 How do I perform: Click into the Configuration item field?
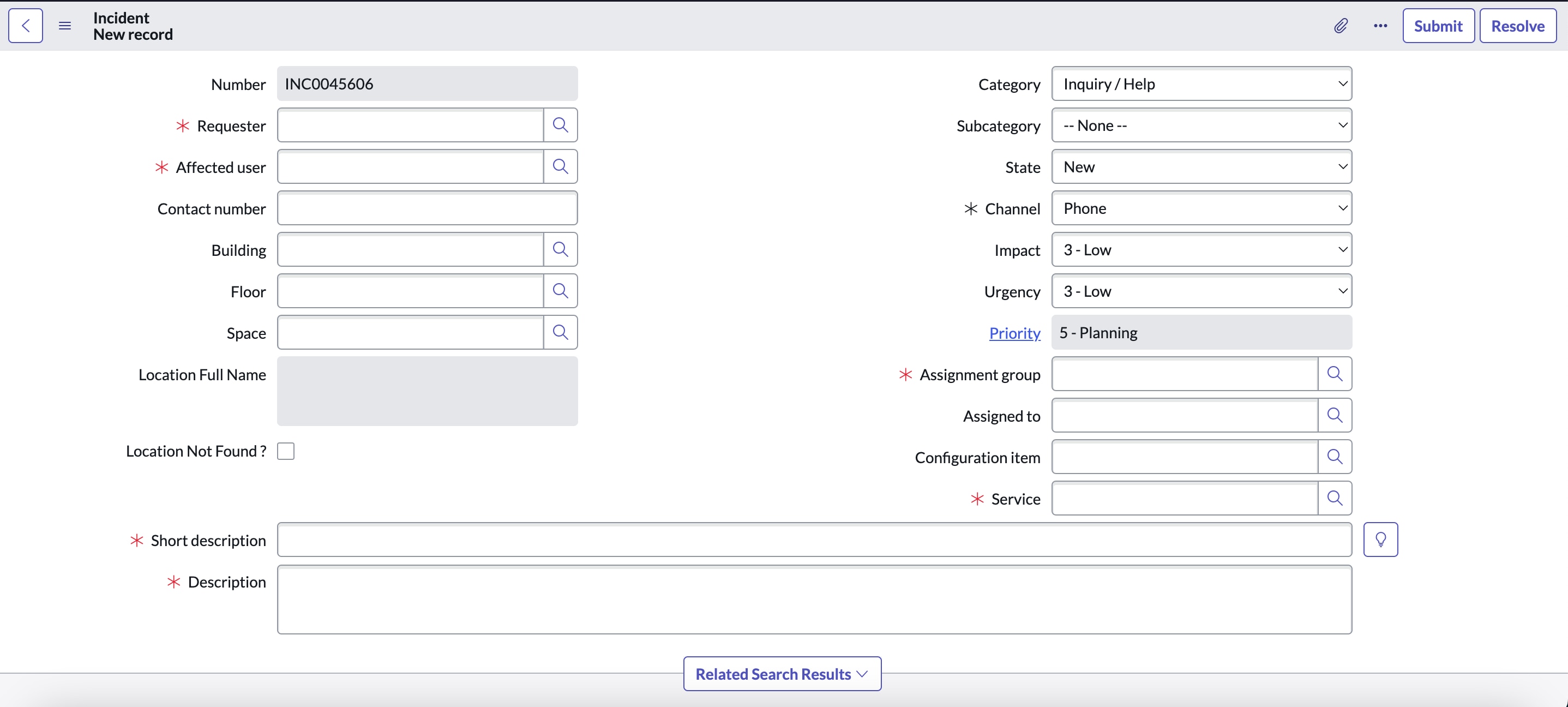[x=1185, y=457]
